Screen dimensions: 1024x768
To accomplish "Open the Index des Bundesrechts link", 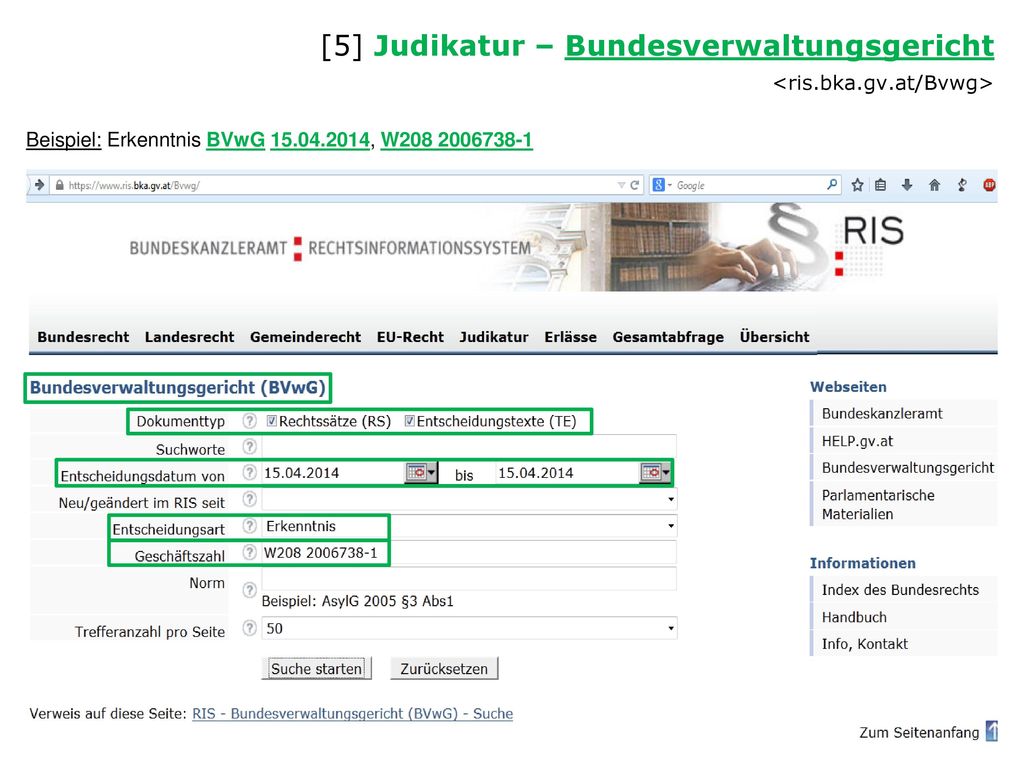I will (x=900, y=590).
